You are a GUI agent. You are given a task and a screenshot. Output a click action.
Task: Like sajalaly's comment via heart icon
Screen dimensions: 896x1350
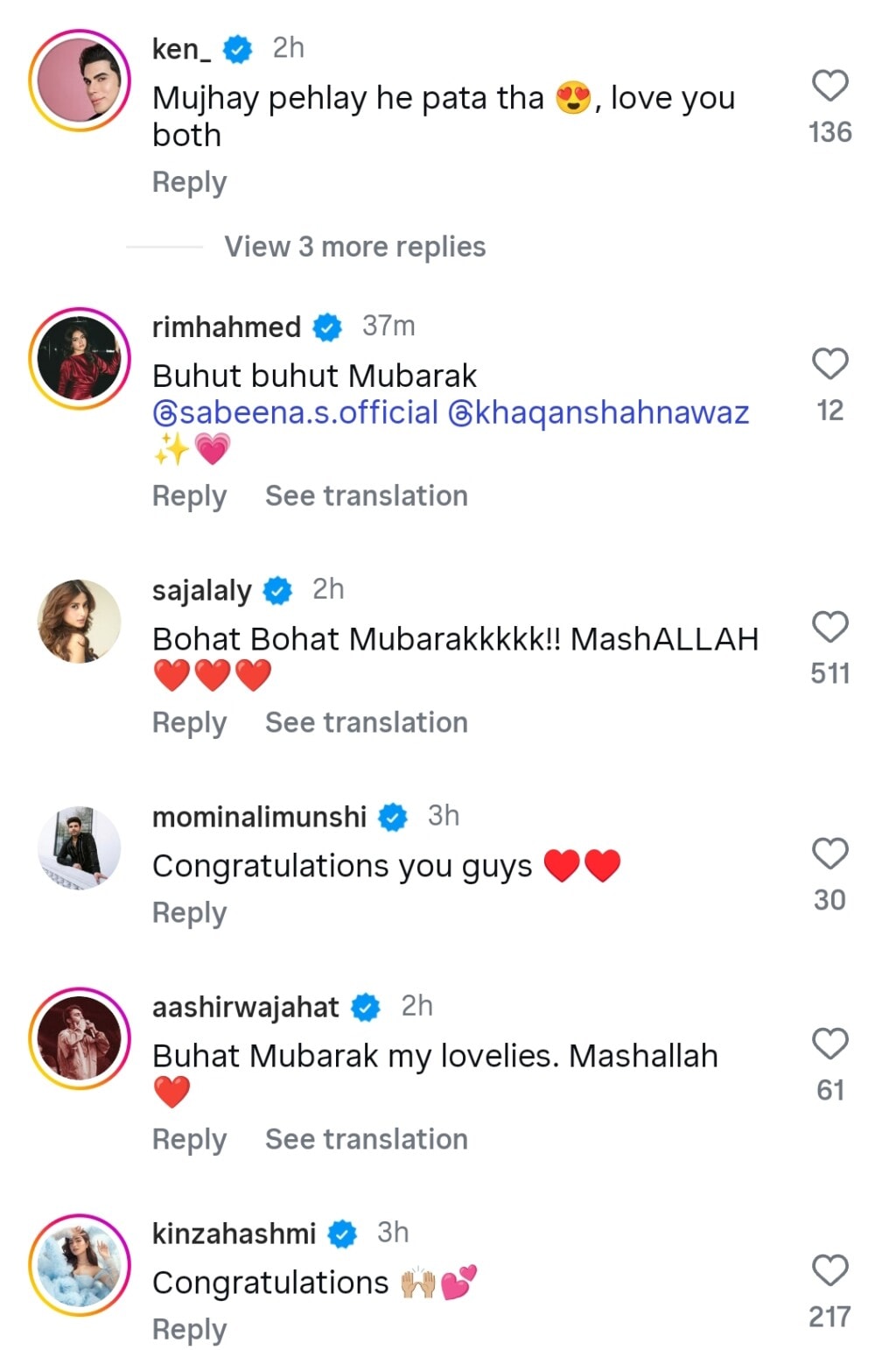pos(829,625)
